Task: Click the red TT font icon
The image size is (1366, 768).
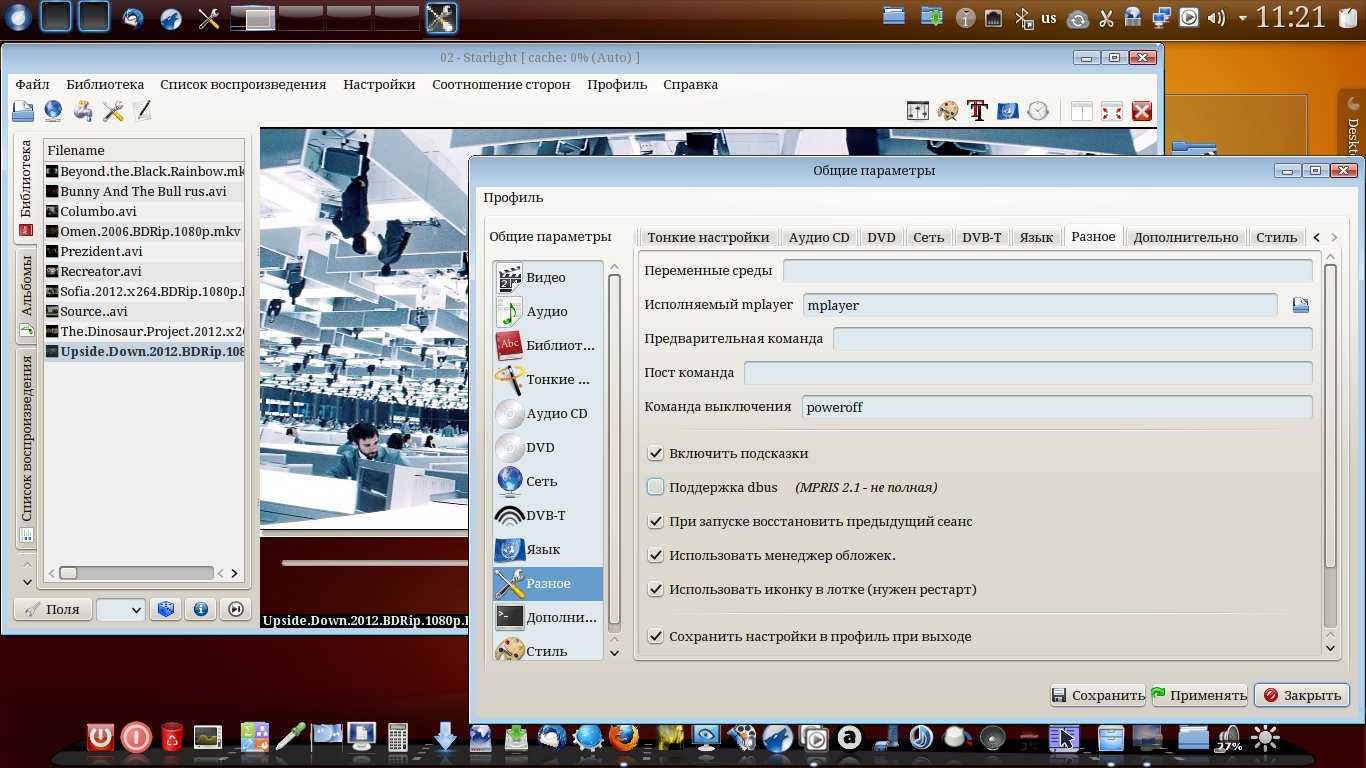Action: coord(977,111)
